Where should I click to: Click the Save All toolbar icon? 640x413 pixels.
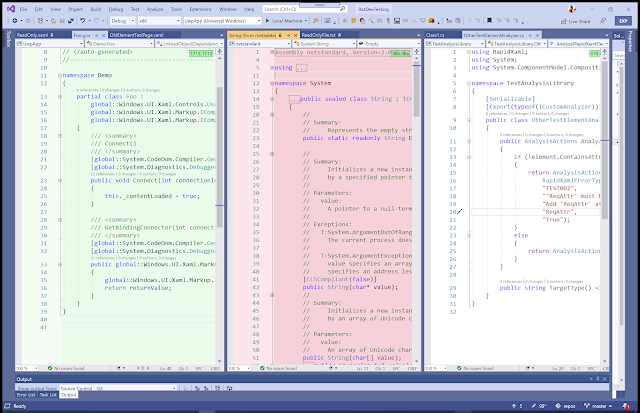coord(73,19)
